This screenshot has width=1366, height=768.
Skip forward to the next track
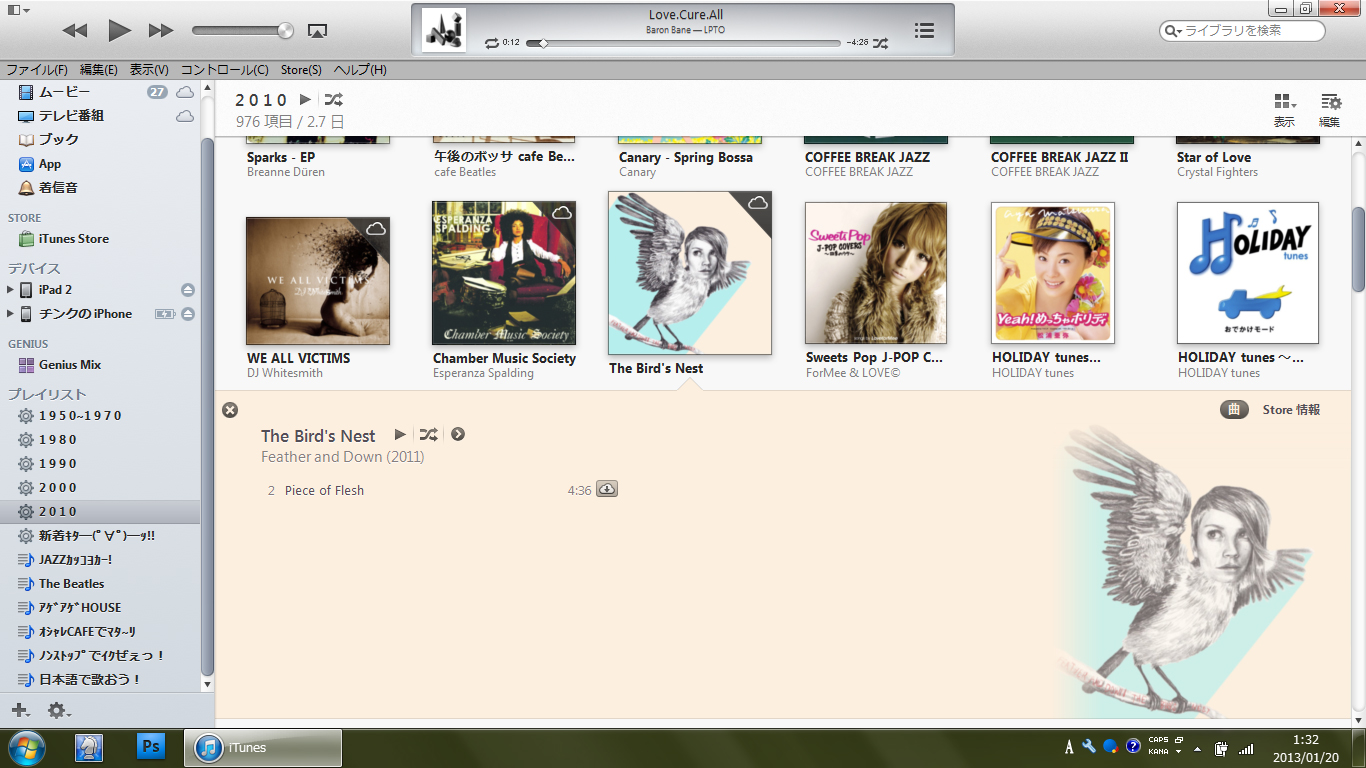pyautogui.click(x=161, y=31)
